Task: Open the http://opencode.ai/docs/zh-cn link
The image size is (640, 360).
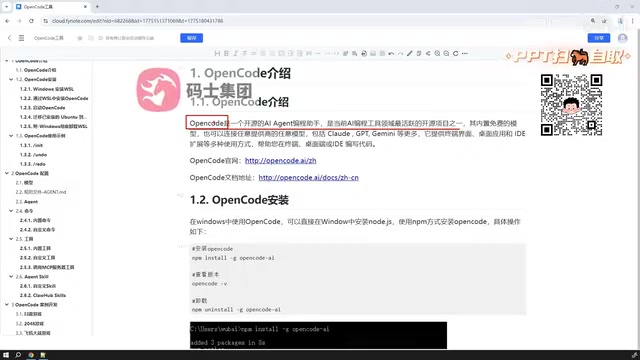Action: click(309, 178)
